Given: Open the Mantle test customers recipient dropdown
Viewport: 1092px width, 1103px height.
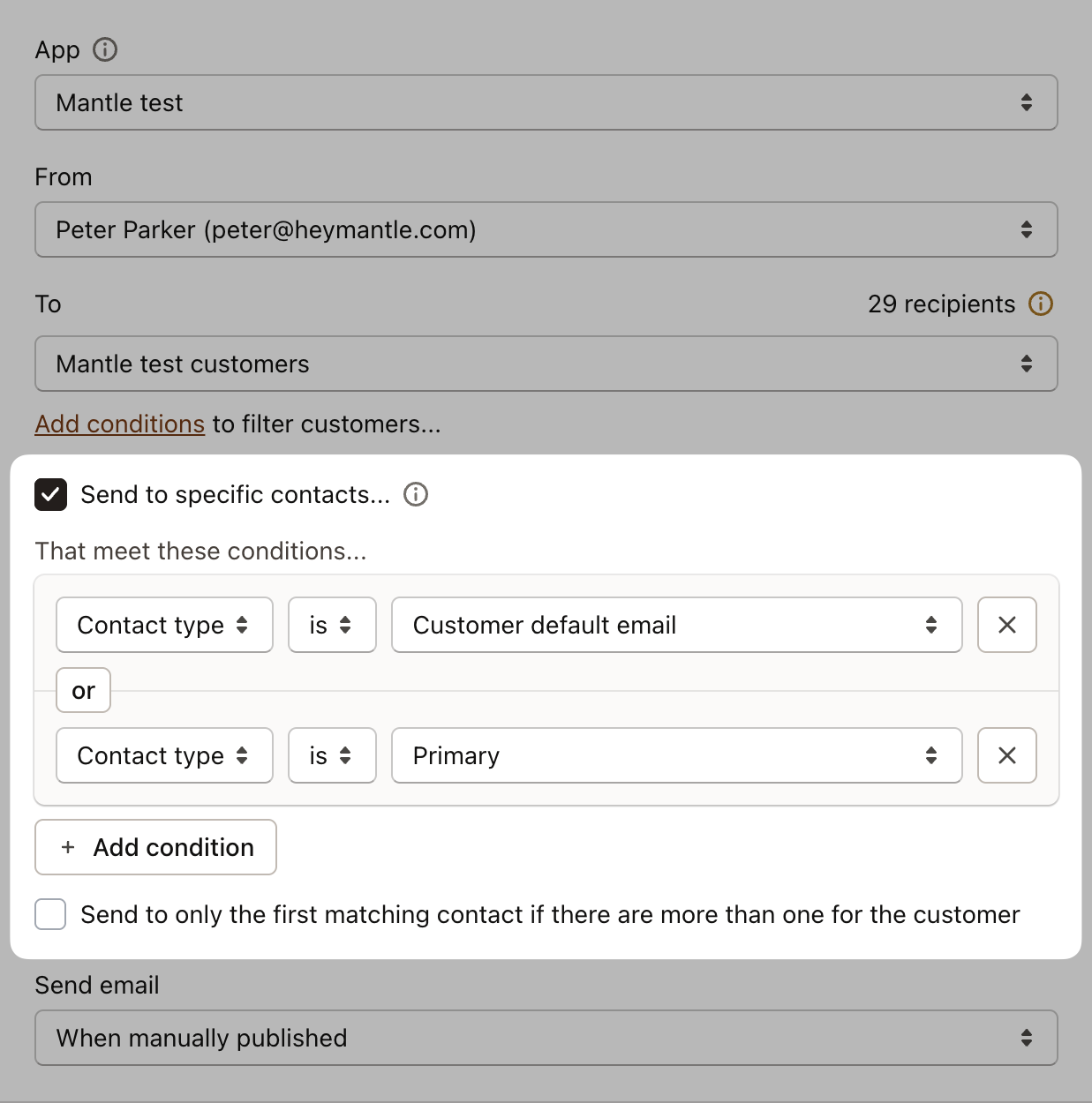Looking at the screenshot, I should point(546,364).
